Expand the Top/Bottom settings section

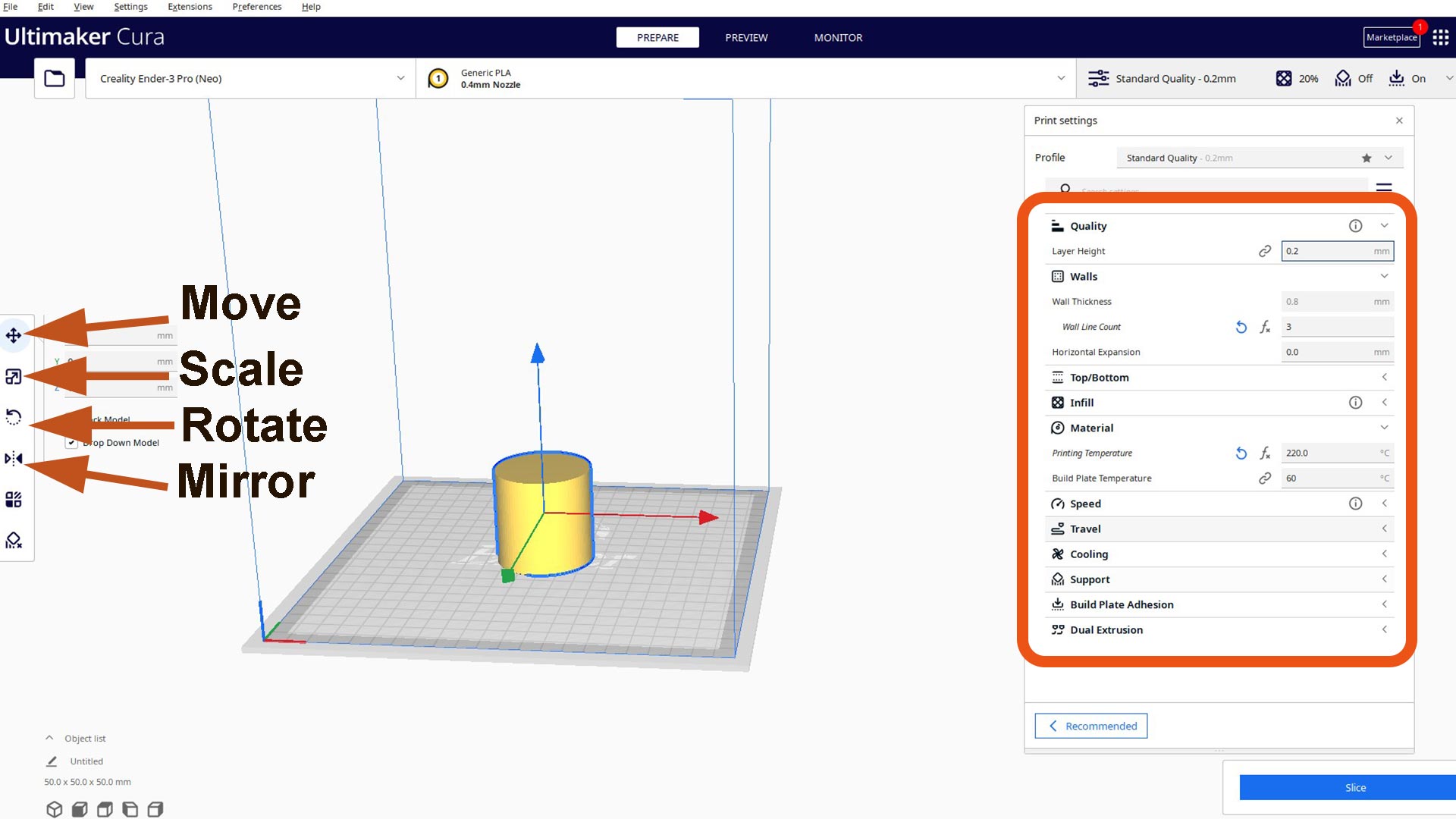(1384, 377)
